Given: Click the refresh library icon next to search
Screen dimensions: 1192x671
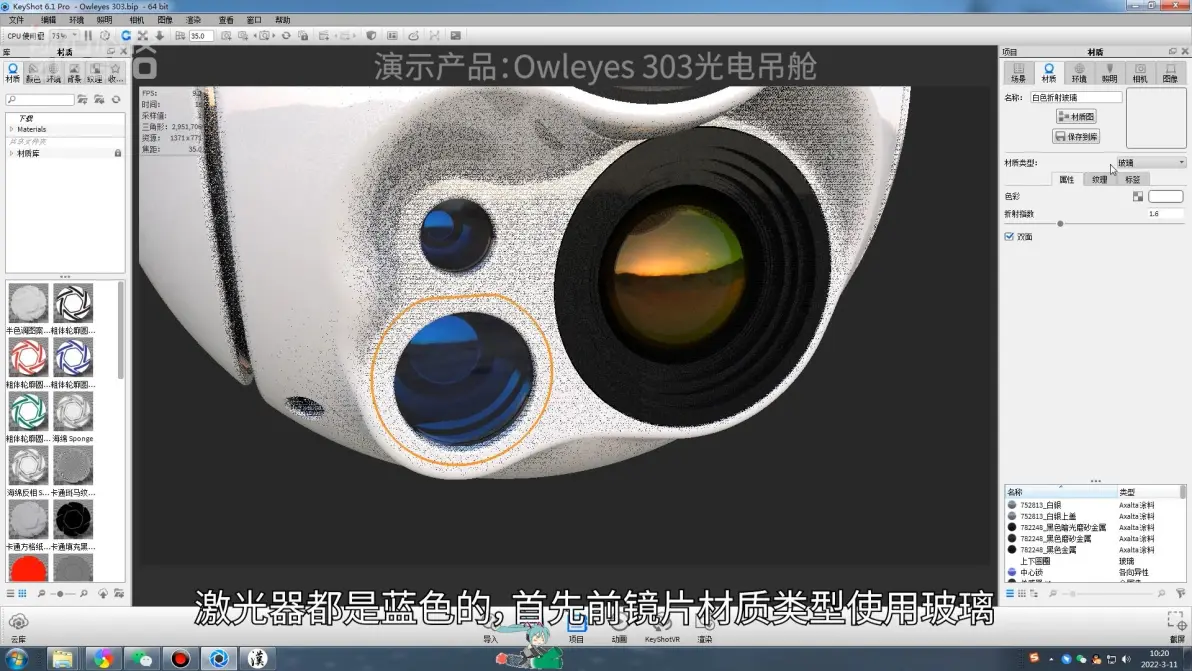Looking at the screenshot, I should (116, 100).
